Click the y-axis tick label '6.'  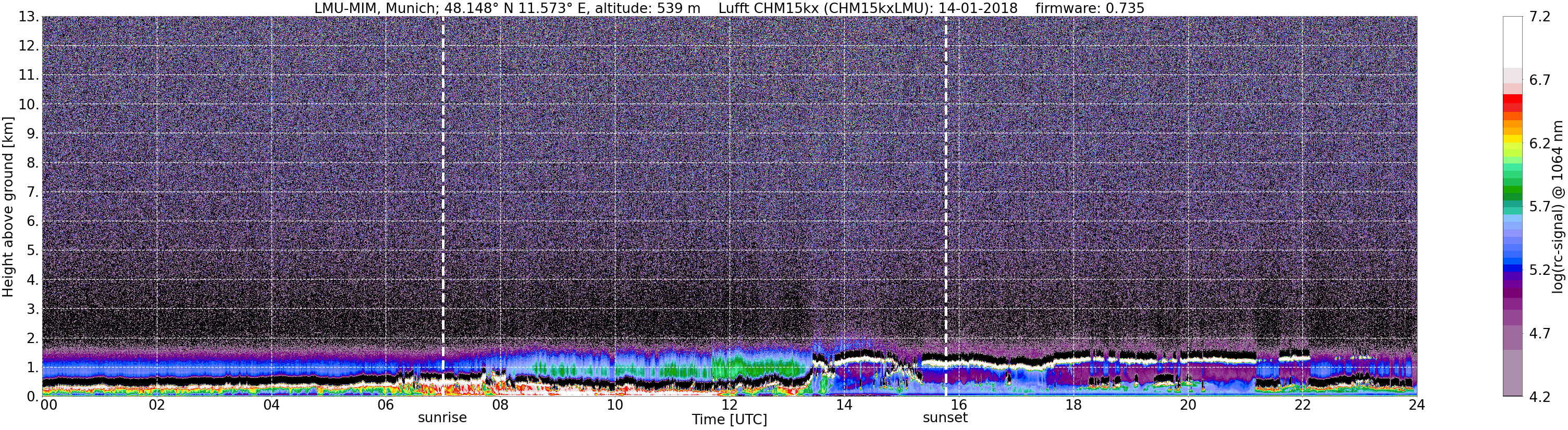click(33, 221)
